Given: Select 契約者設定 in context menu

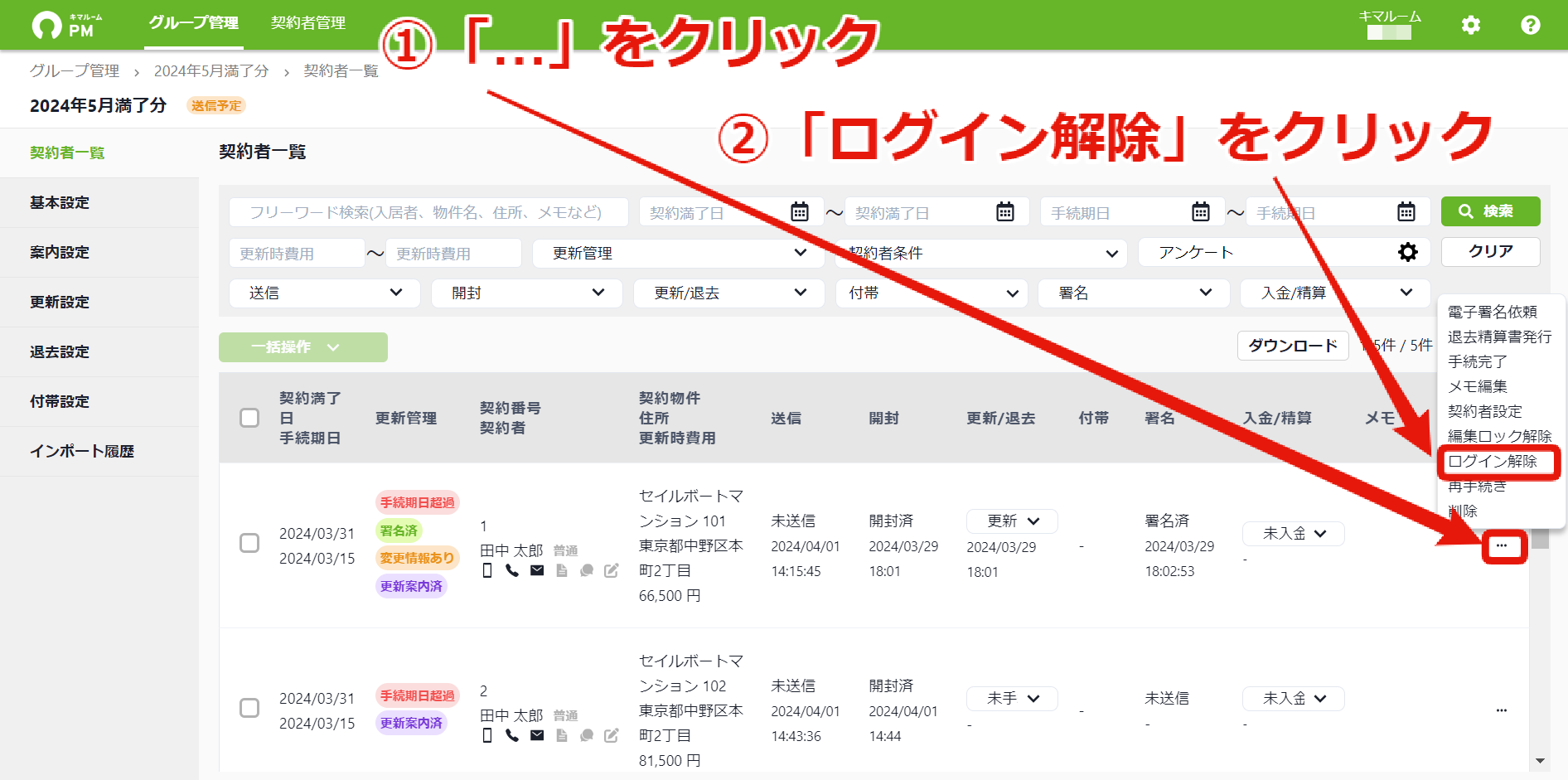Looking at the screenshot, I should click(x=1485, y=411).
